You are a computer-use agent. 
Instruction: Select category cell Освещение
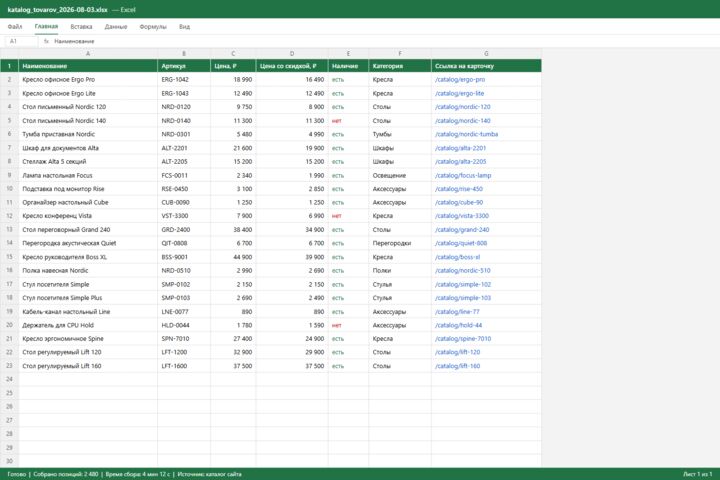[399, 175]
